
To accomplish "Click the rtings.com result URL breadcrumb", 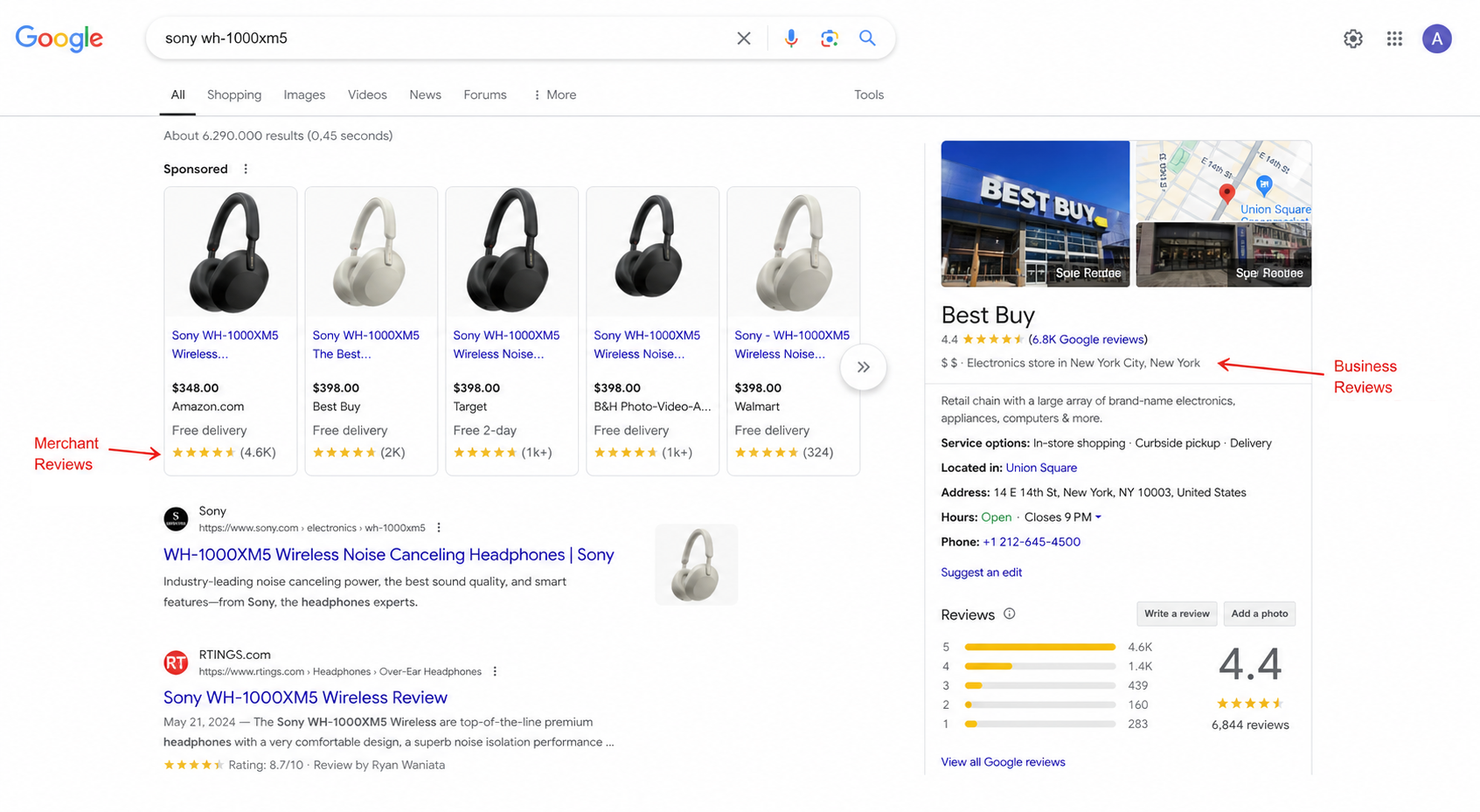I will [x=340, y=671].
